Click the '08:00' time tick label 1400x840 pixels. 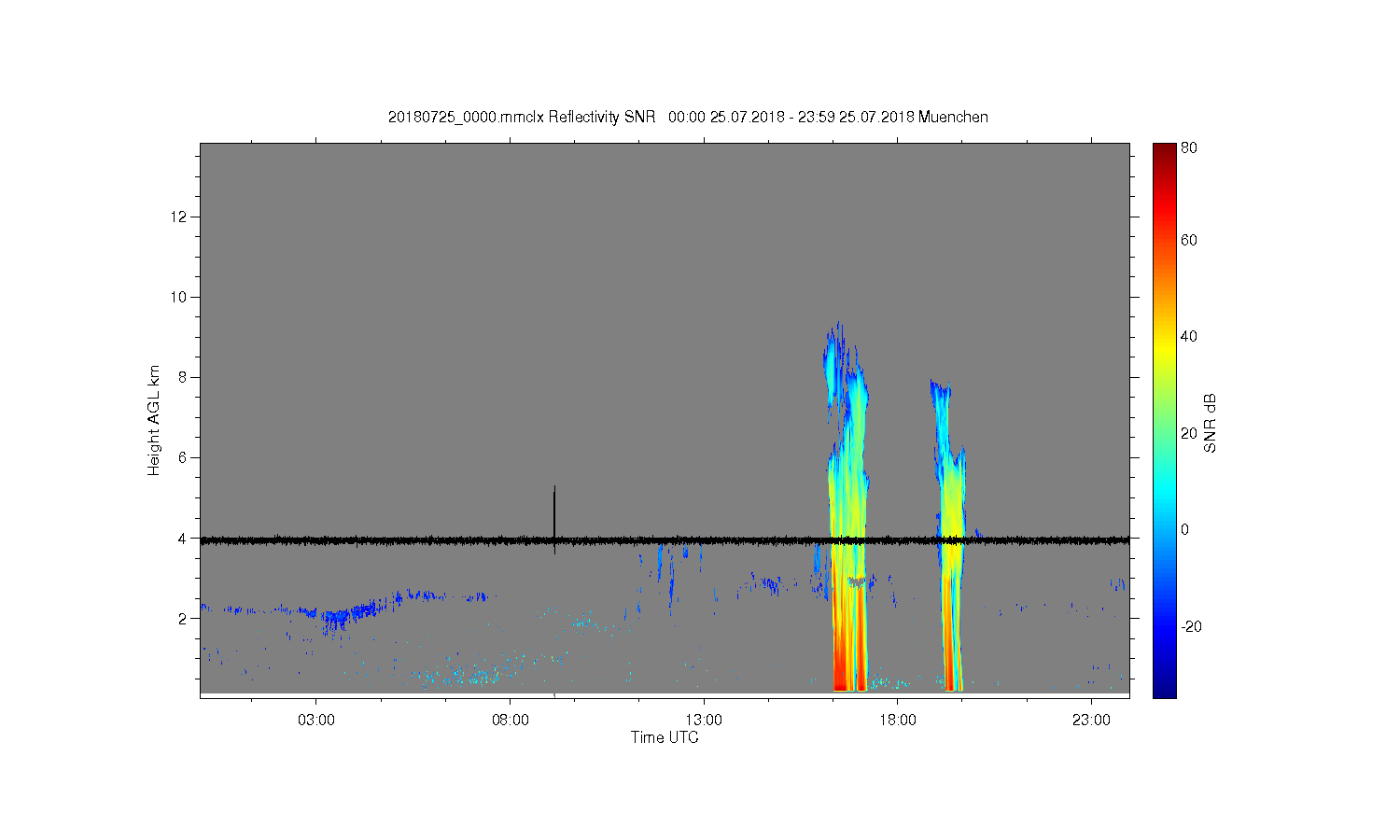point(511,721)
